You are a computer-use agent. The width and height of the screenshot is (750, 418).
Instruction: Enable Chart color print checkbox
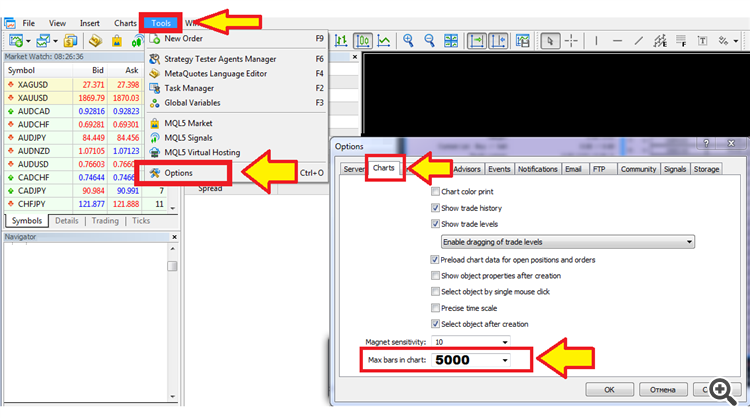click(435, 192)
